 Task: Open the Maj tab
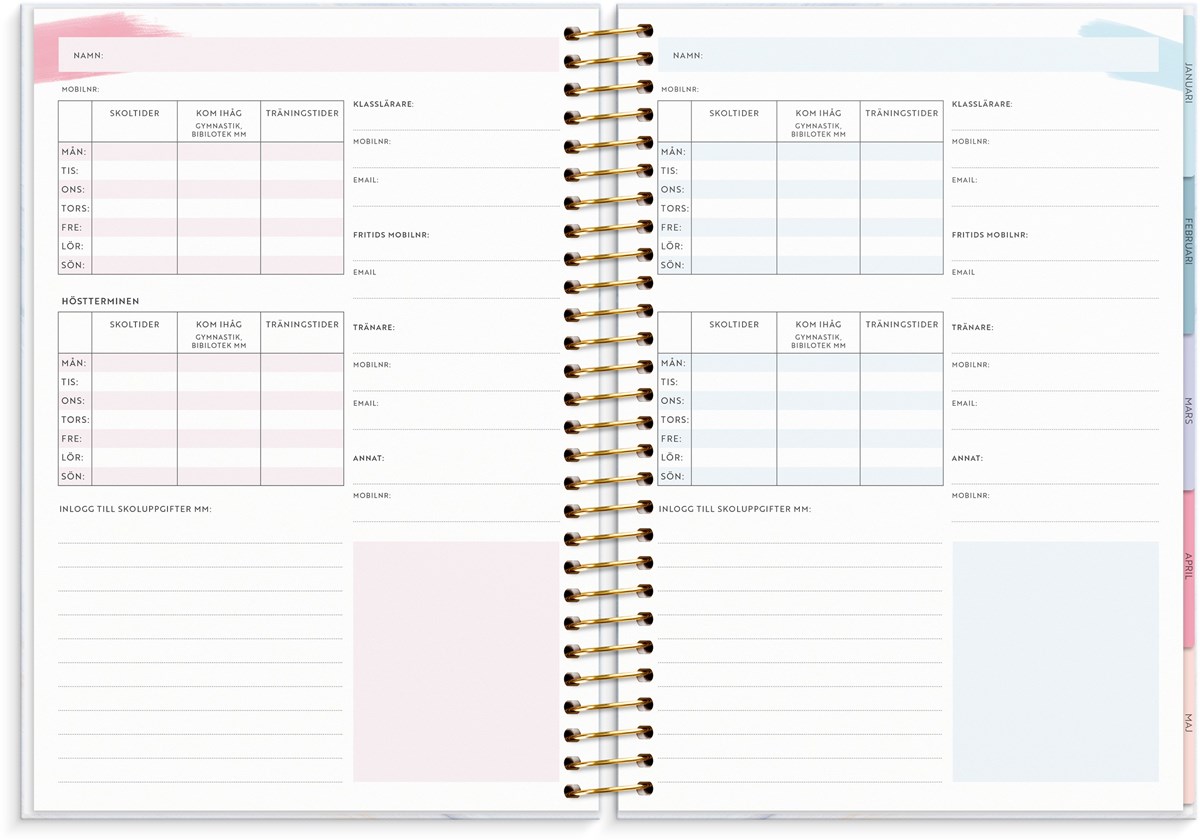tap(1188, 722)
